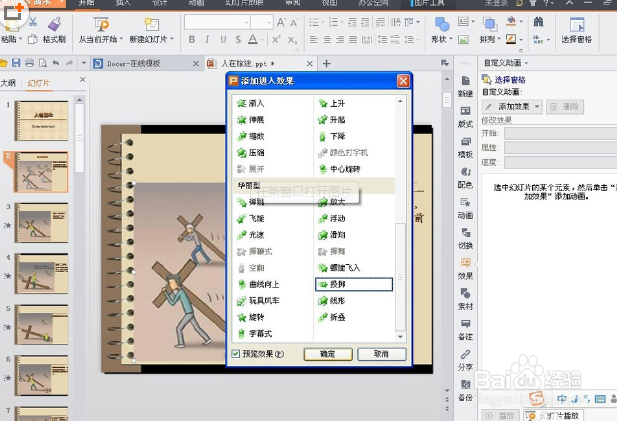Viewport: 617px width, 421px height.
Task: Select the 玩具风车 entrance effect
Action: (258, 301)
